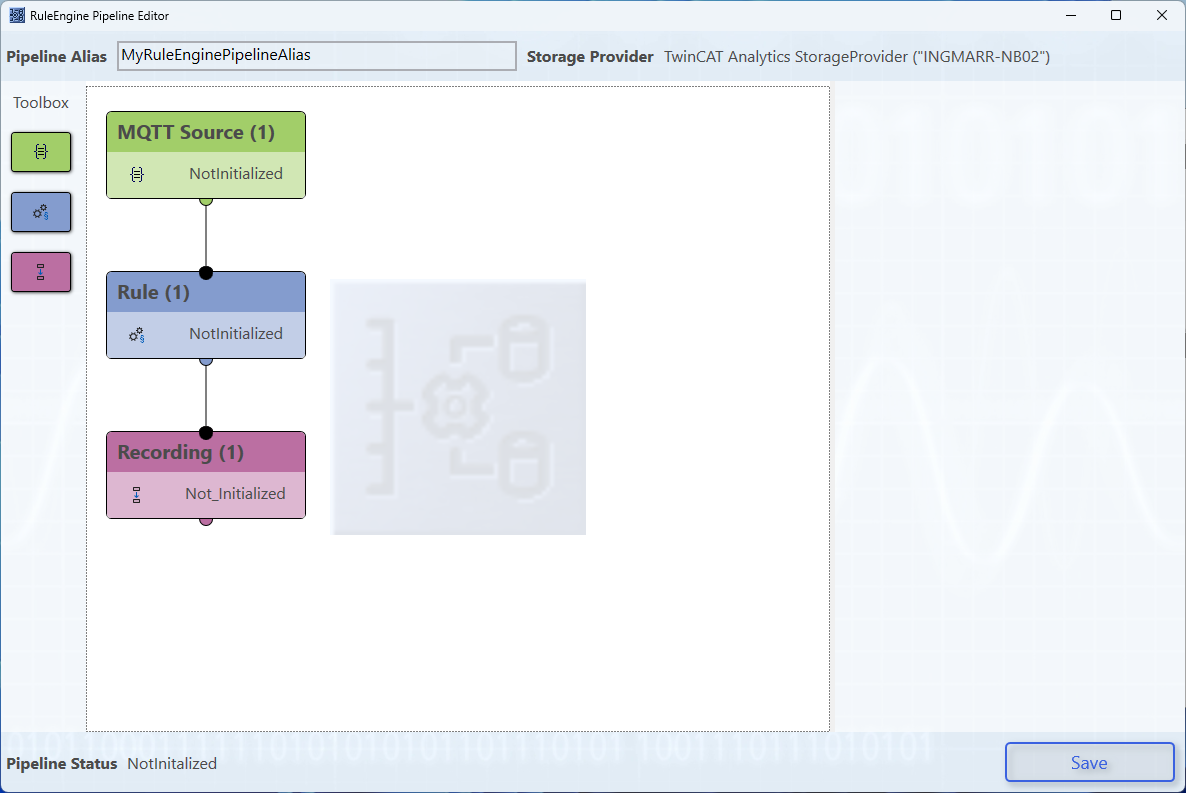Viewport: 1186px width, 793px height.
Task: Click the source icon inside MQTT Source node
Action: [x=137, y=175]
